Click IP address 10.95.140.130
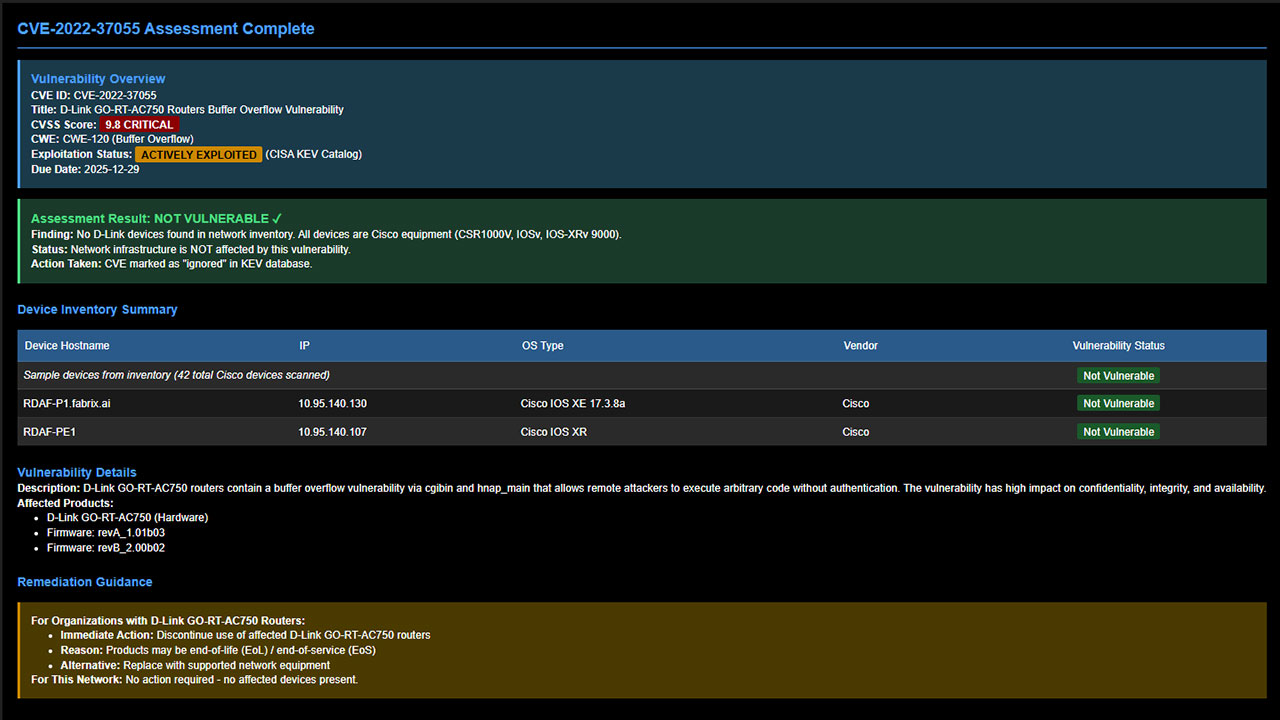1280x720 pixels. pyautogui.click(x=332, y=404)
